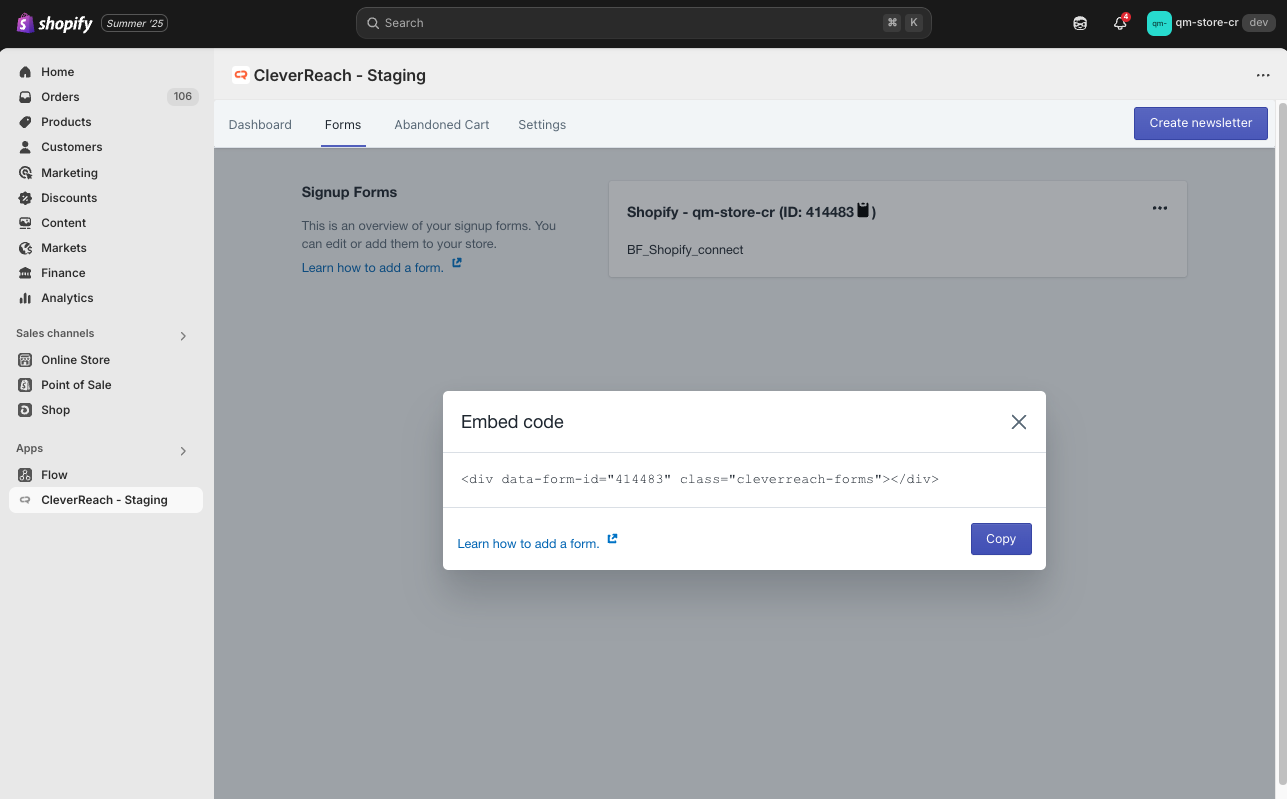Click external link icon in dialog

(x=612, y=539)
